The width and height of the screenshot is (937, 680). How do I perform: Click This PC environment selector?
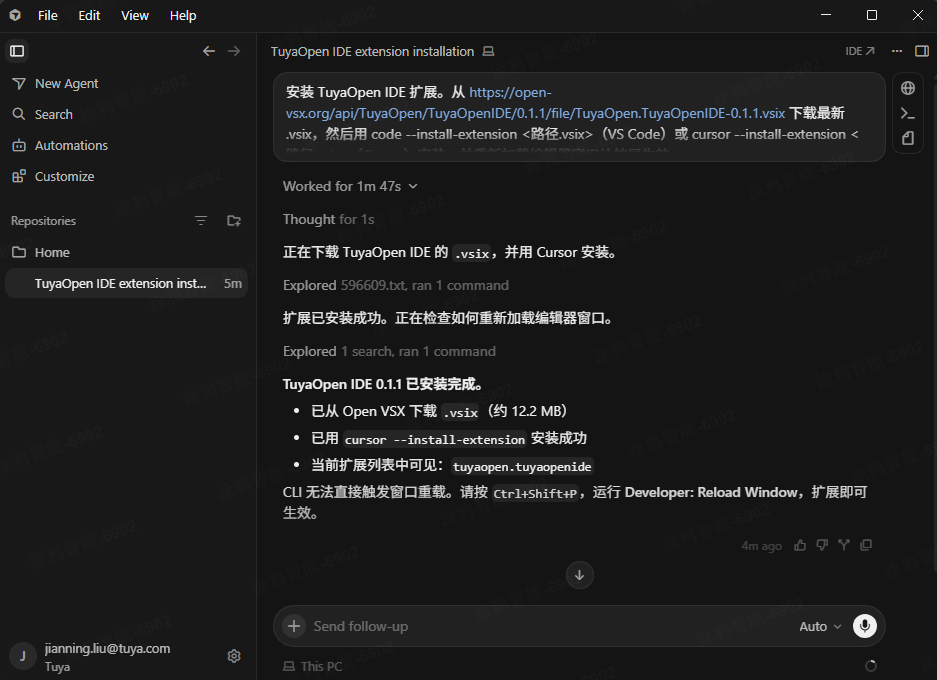pyautogui.click(x=313, y=666)
